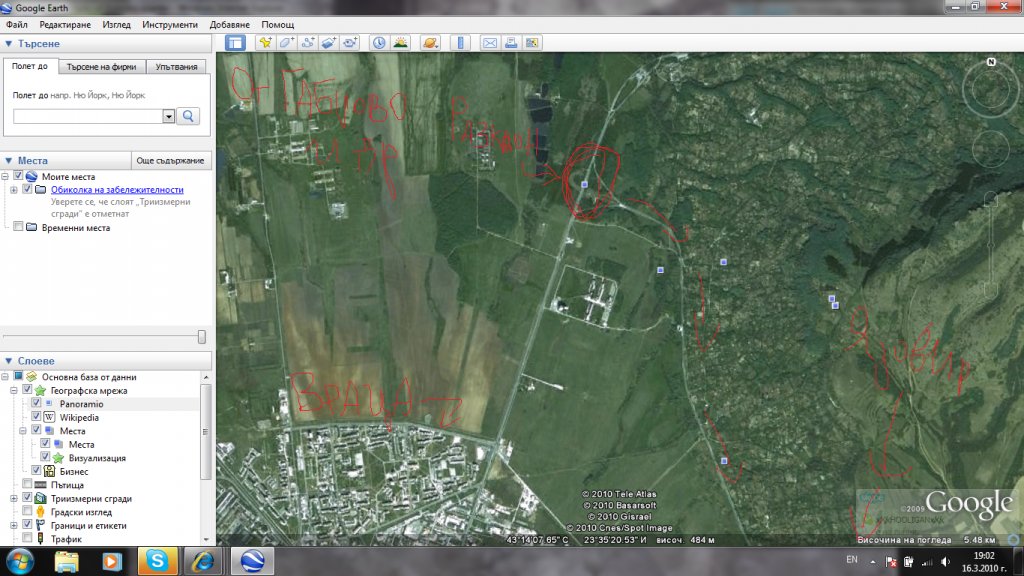Toggle Граници и етикети checkbox
Viewport: 1024px width, 576px height.
(x=27, y=525)
